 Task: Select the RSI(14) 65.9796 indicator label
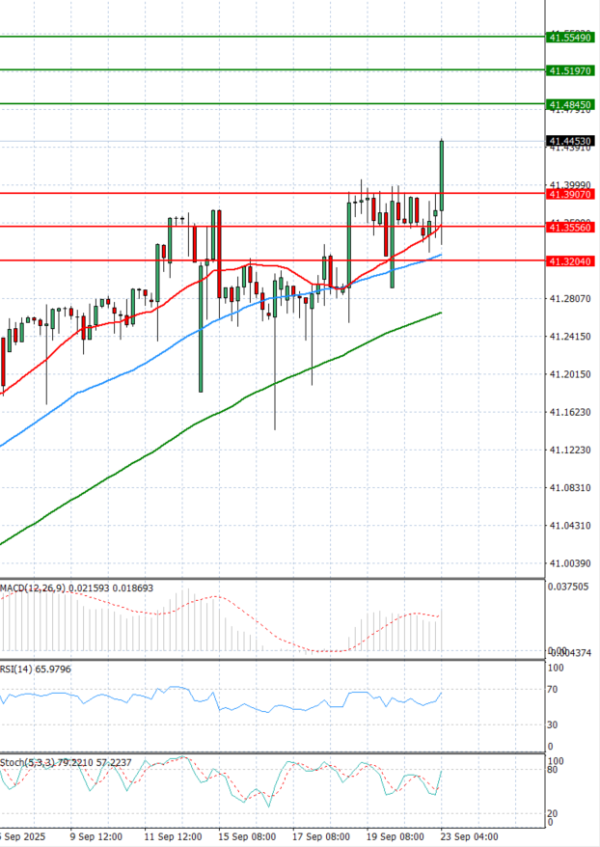pos(36,669)
